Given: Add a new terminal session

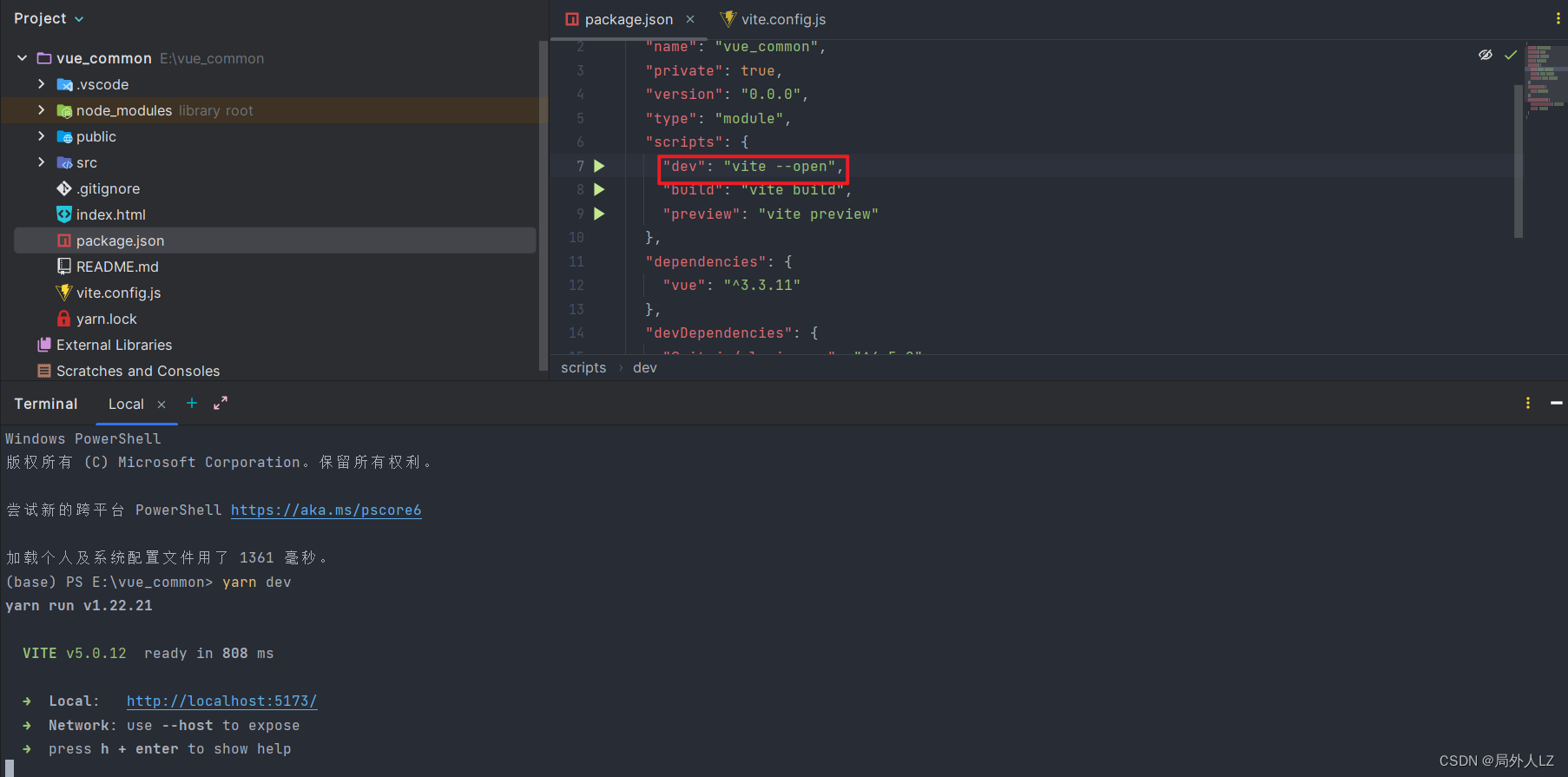Looking at the screenshot, I should pyautogui.click(x=192, y=403).
